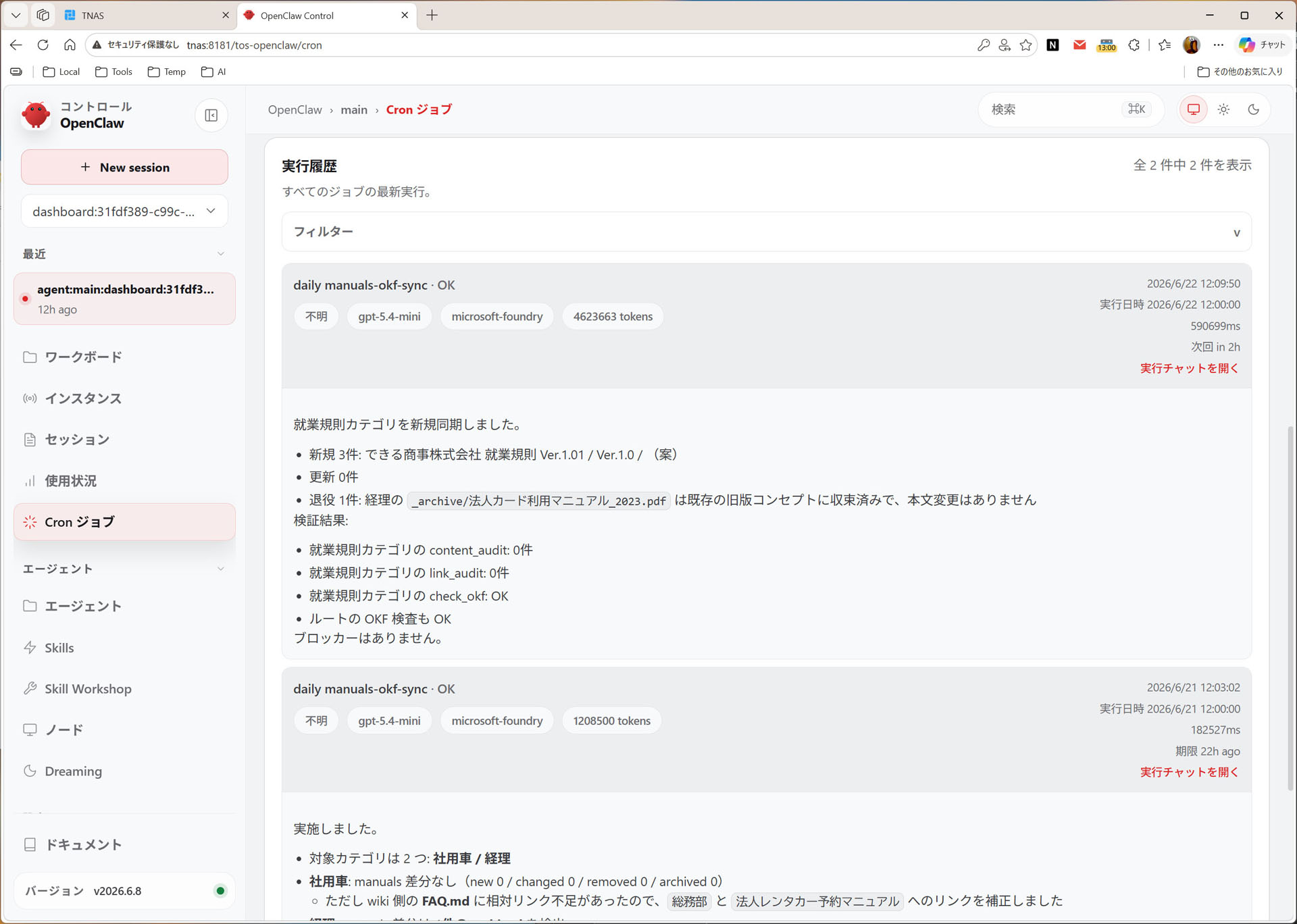
Task: Open a new browser tab
Action: pyautogui.click(x=432, y=15)
